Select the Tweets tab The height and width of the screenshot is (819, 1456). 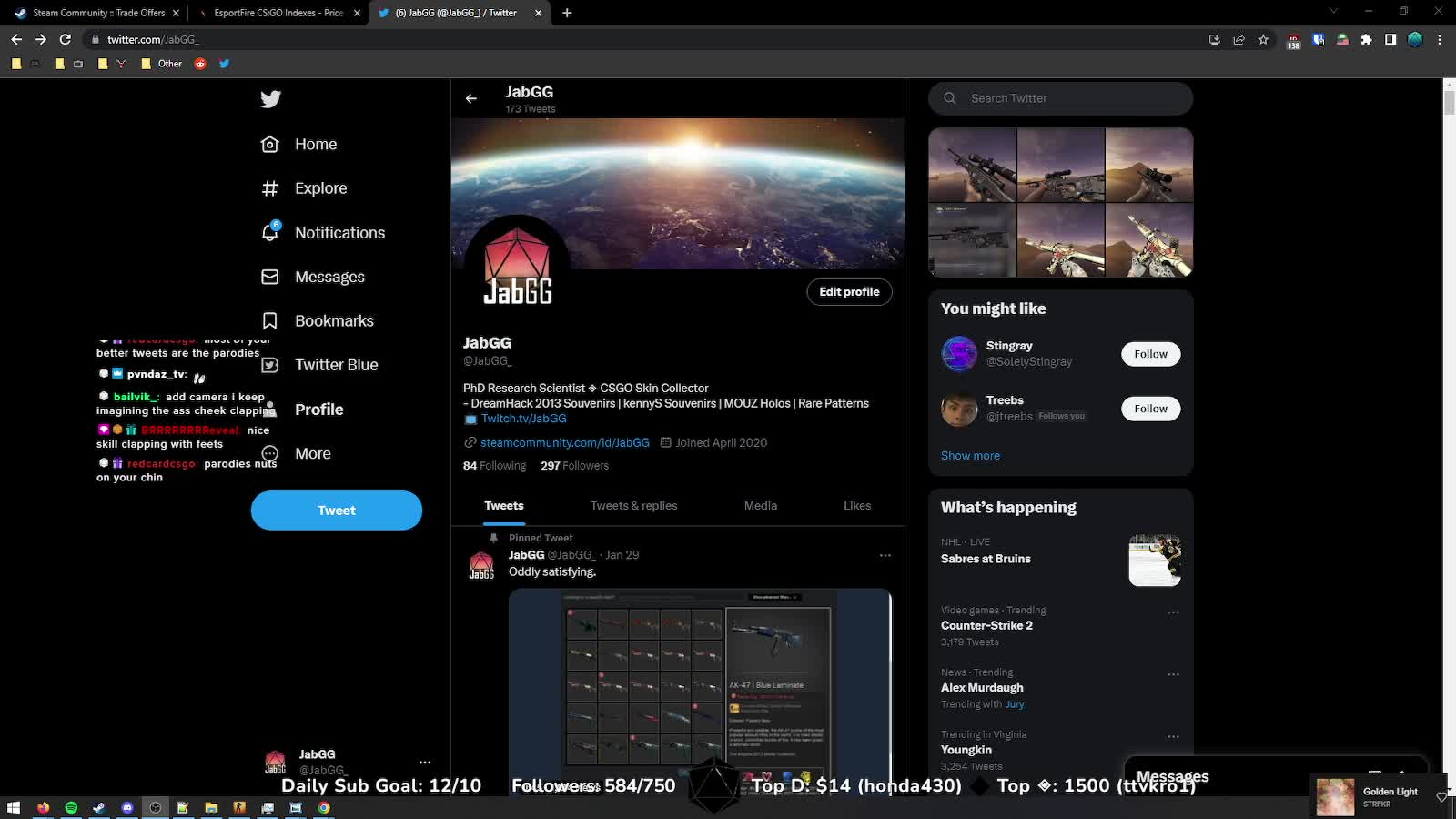coord(504,506)
